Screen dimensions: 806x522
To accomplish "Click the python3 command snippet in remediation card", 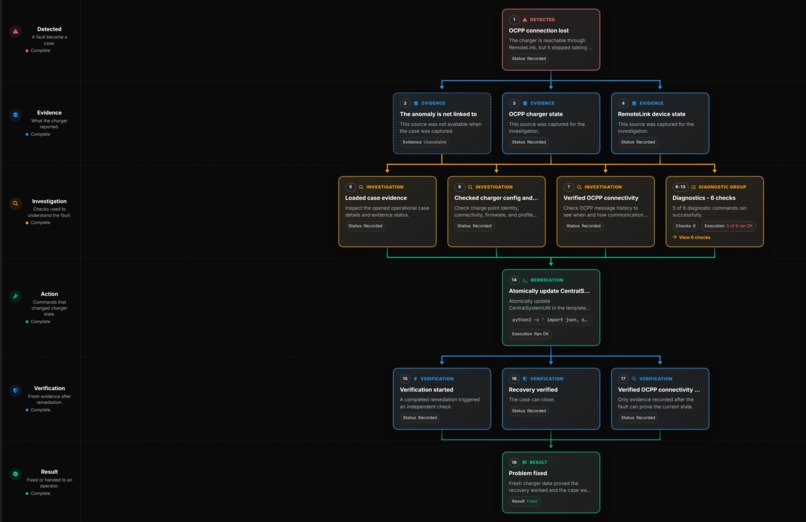I will point(549,320).
